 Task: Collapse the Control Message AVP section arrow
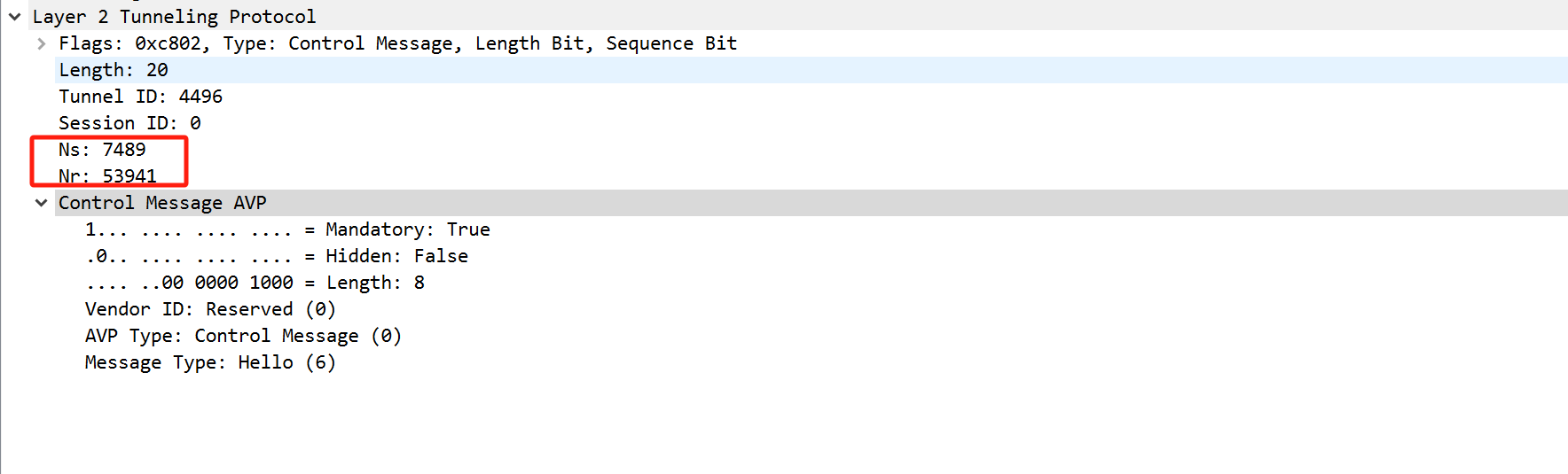[41, 203]
